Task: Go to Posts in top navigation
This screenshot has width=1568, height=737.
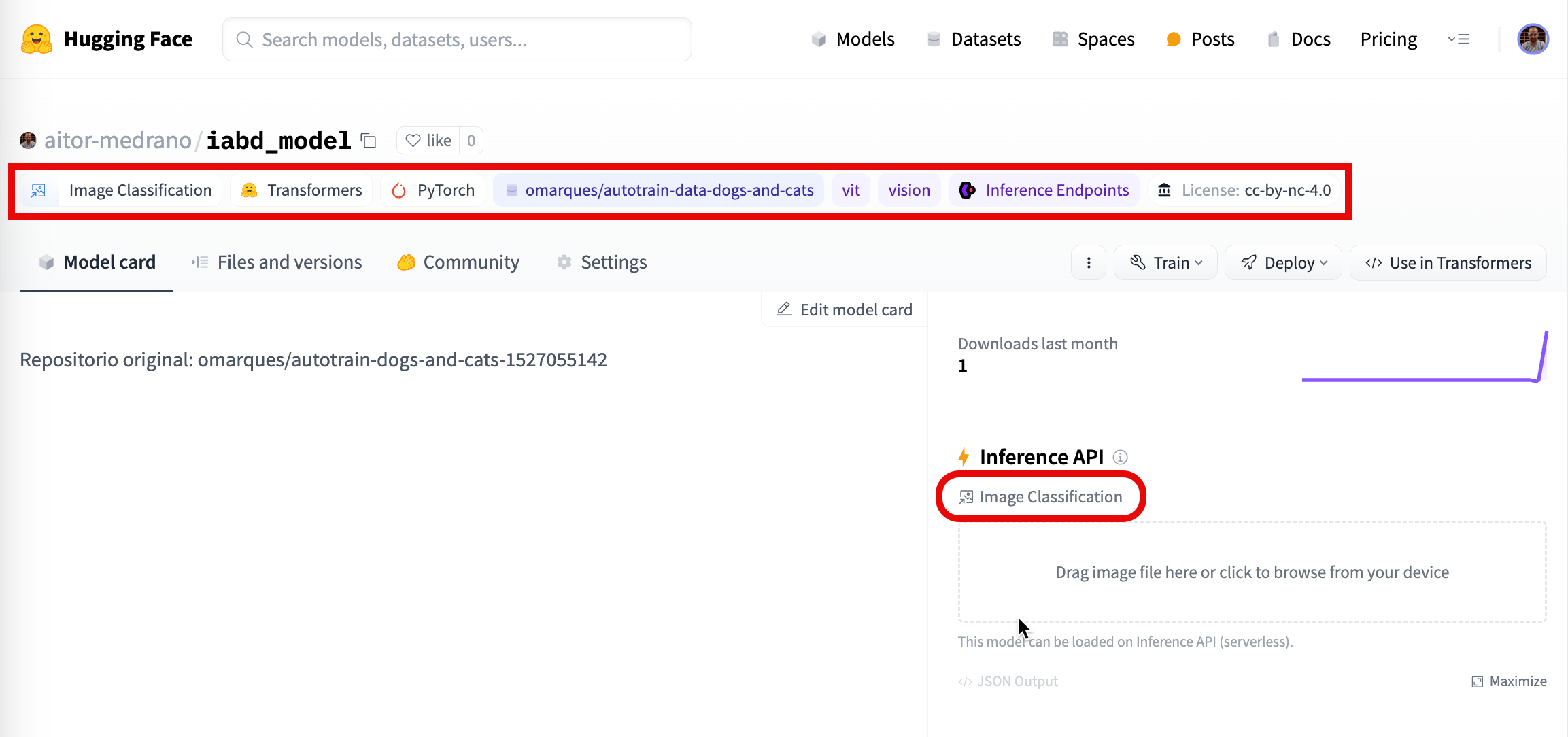Action: tap(1200, 39)
